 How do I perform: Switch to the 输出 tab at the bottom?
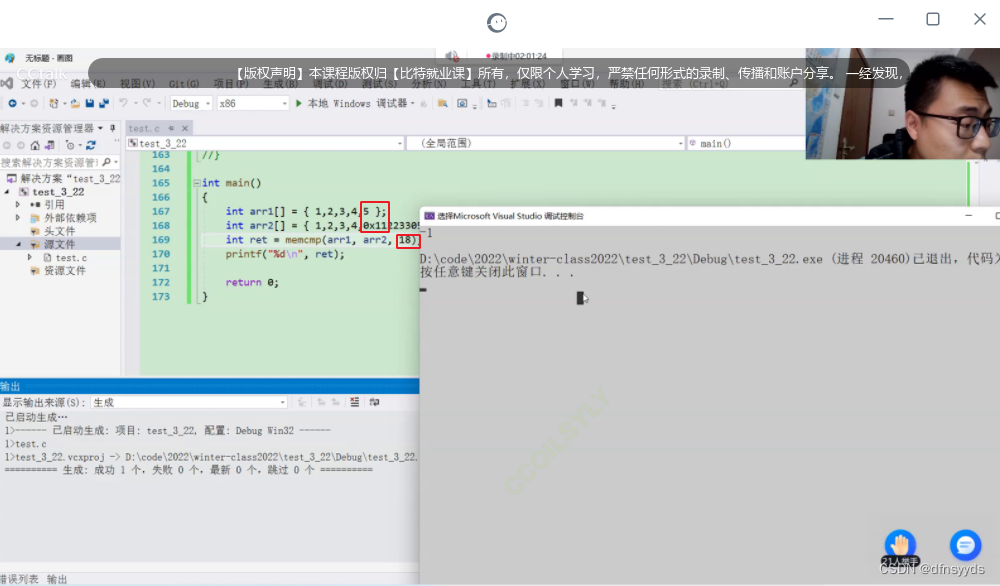pyautogui.click(x=57, y=579)
